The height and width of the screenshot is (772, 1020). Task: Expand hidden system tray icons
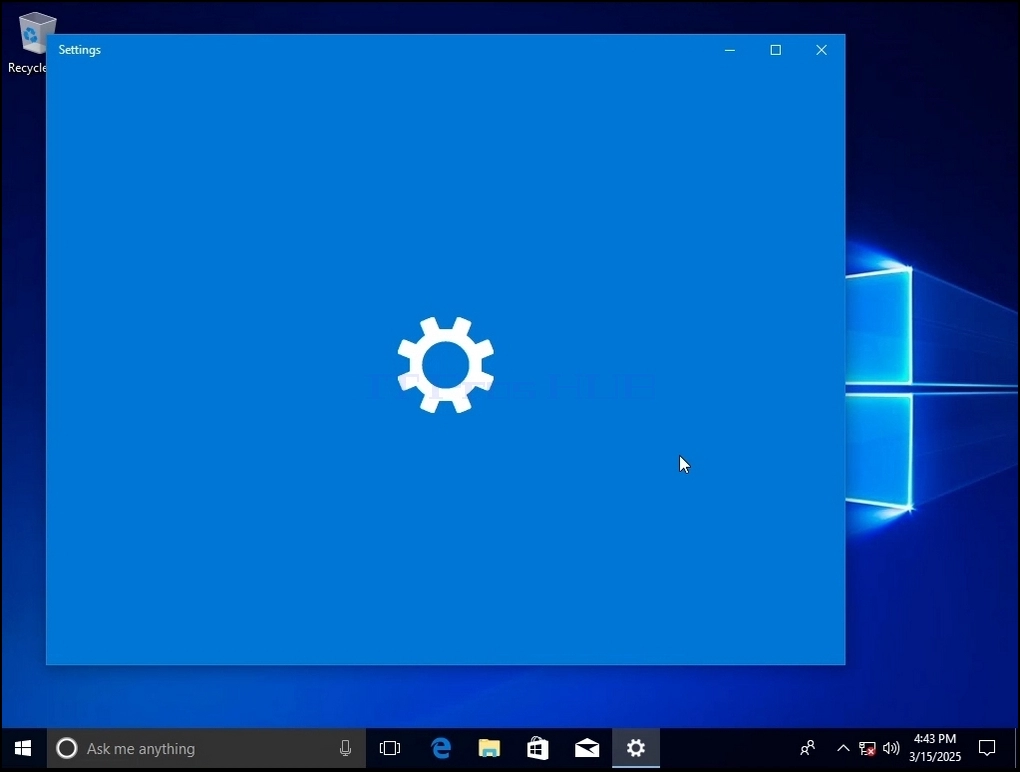[x=843, y=749]
